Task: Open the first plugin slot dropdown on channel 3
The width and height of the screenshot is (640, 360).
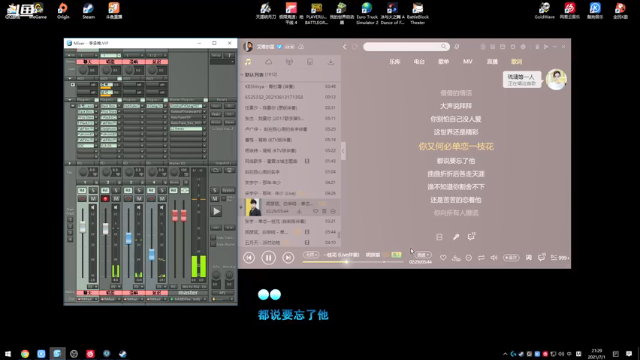Action: (142, 106)
